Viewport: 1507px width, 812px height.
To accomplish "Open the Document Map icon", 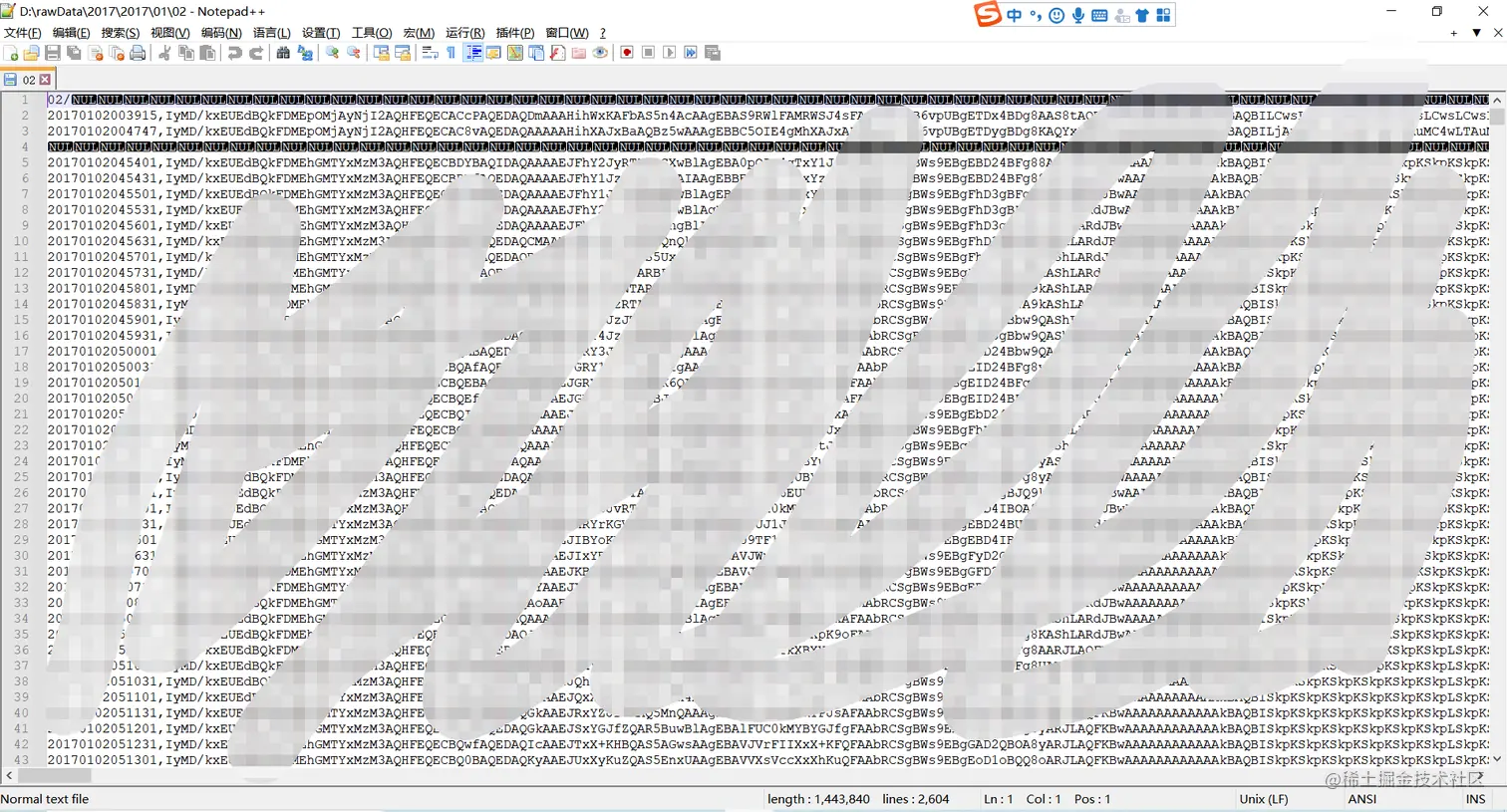I will 515,53.
